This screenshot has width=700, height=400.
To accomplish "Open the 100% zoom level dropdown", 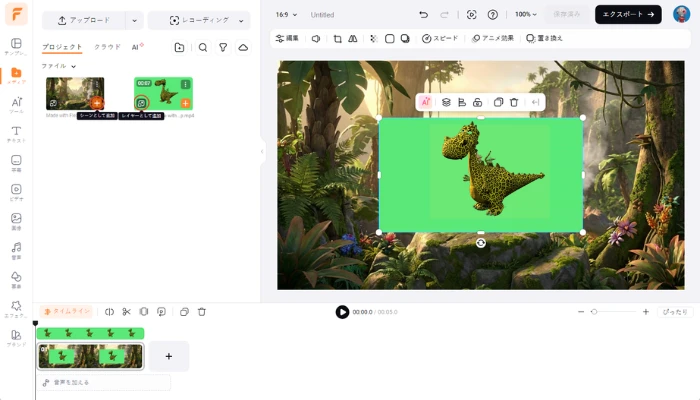I will (526, 15).
